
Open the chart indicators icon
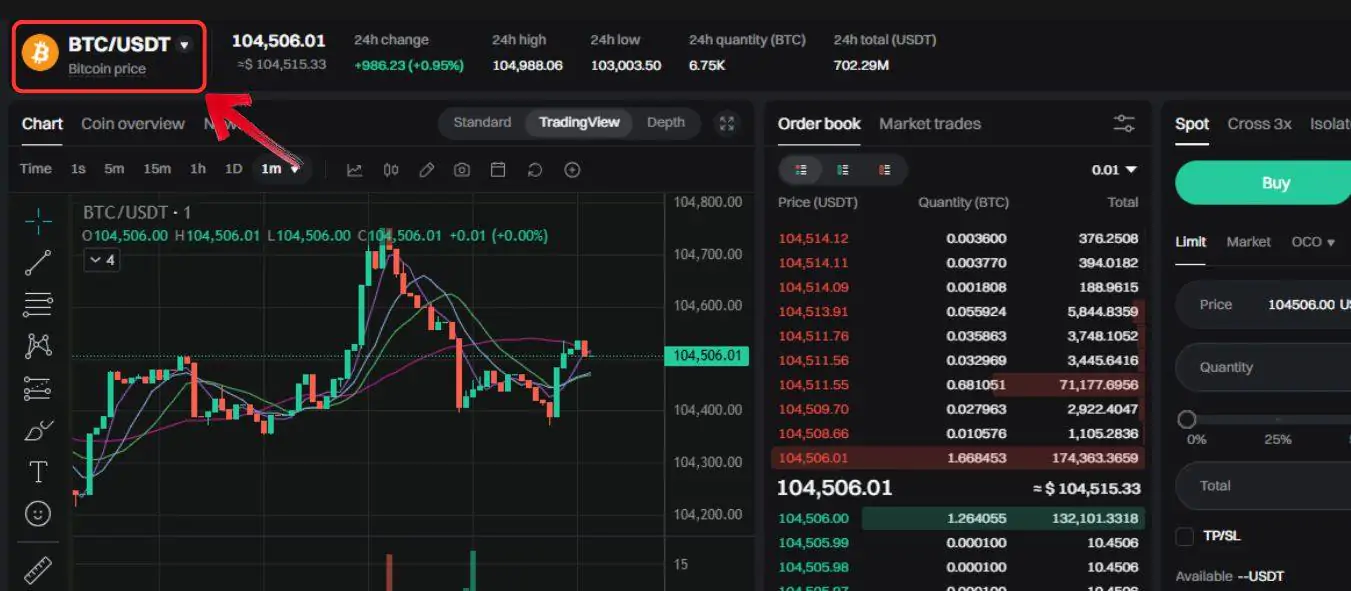pos(354,170)
